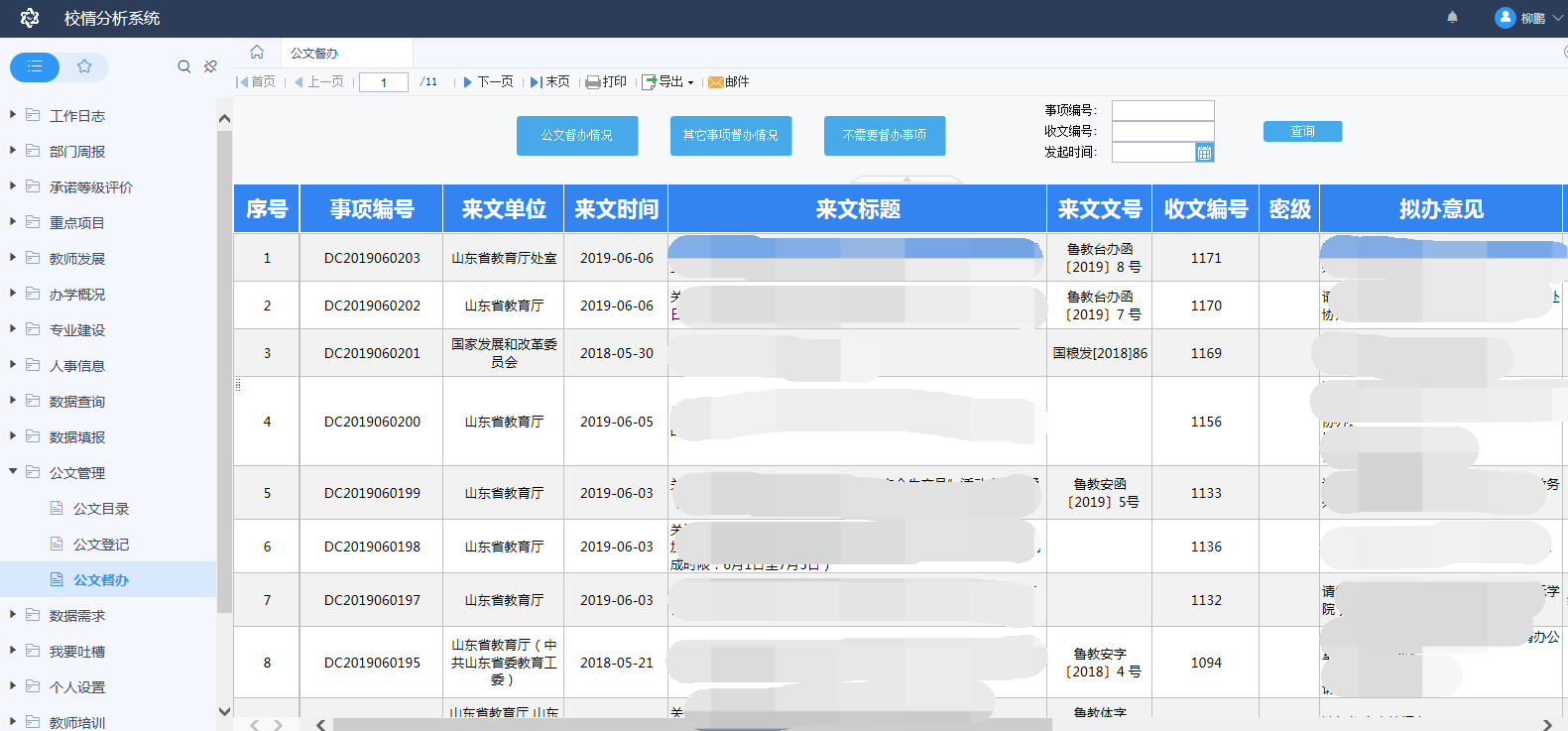The height and width of the screenshot is (731, 1568).
Task: Click the 国粮发[2018]86 cell
Action: point(1100,353)
